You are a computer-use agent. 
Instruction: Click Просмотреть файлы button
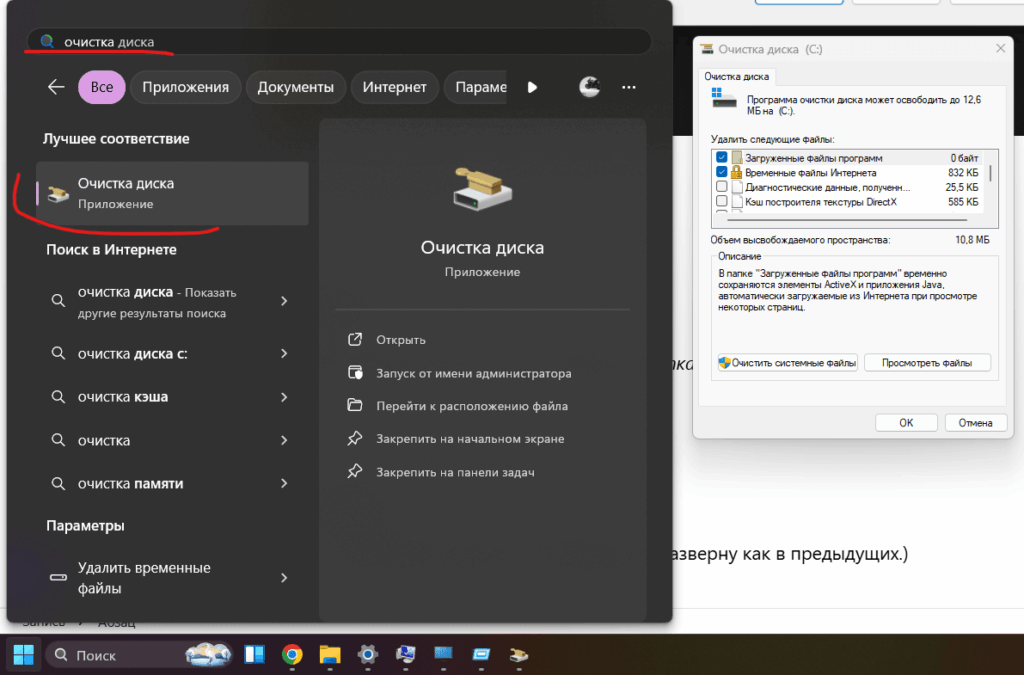[x=927, y=363]
